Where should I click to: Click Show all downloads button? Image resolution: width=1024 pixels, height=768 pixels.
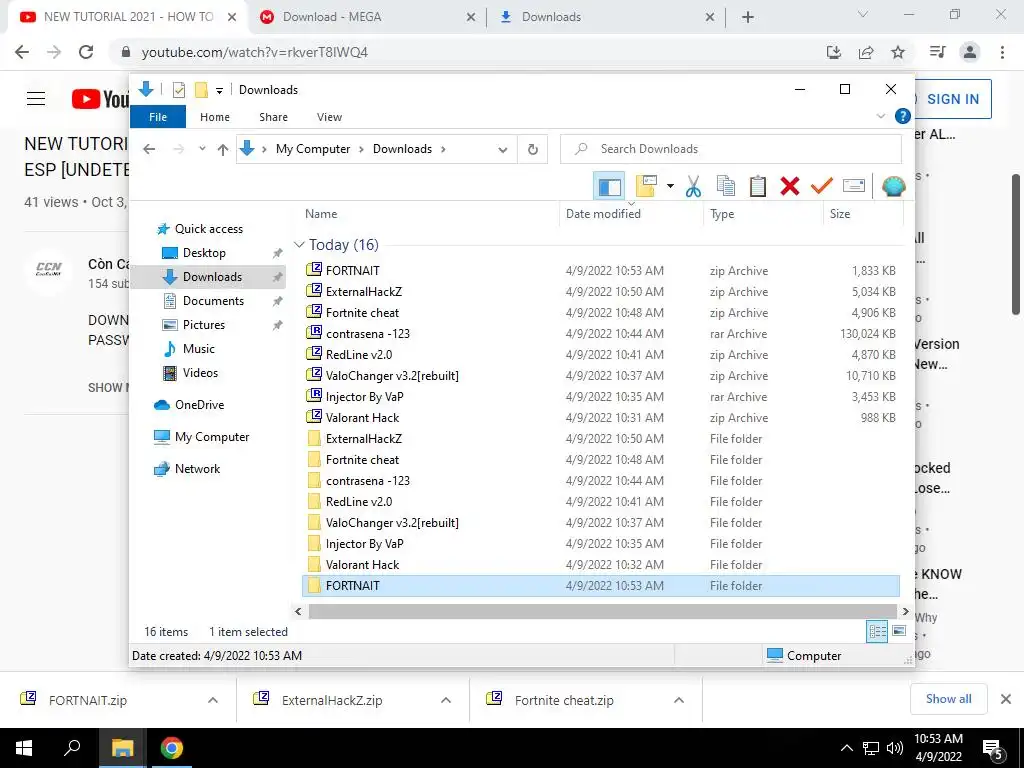pos(948,699)
